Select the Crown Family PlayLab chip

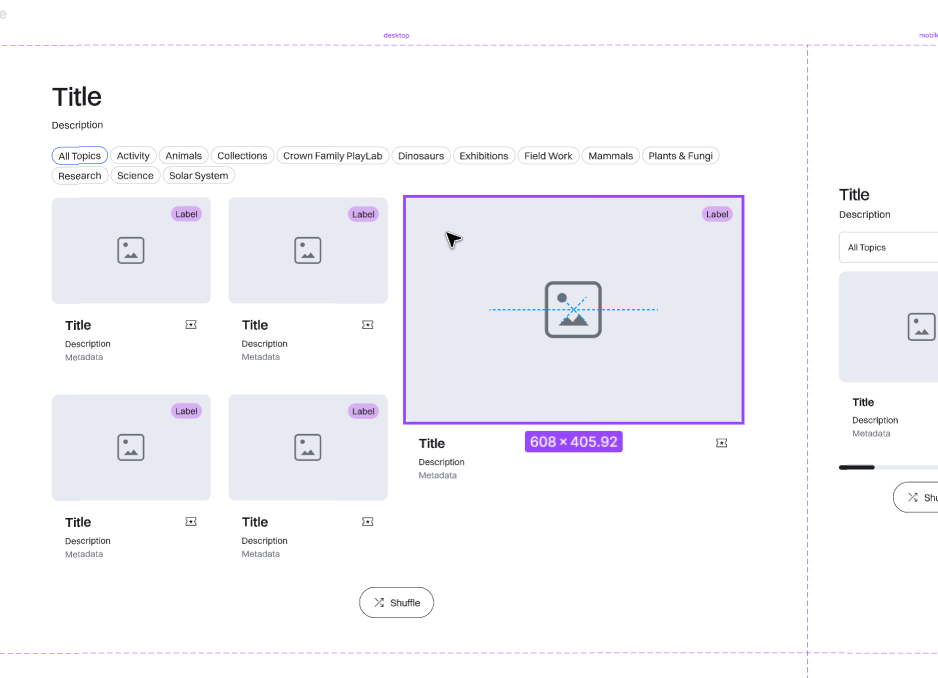point(333,156)
